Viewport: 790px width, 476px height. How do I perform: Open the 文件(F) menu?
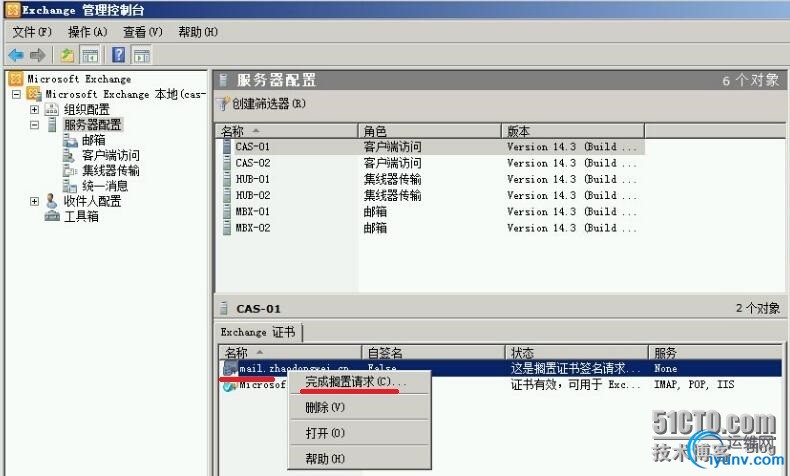(32, 32)
